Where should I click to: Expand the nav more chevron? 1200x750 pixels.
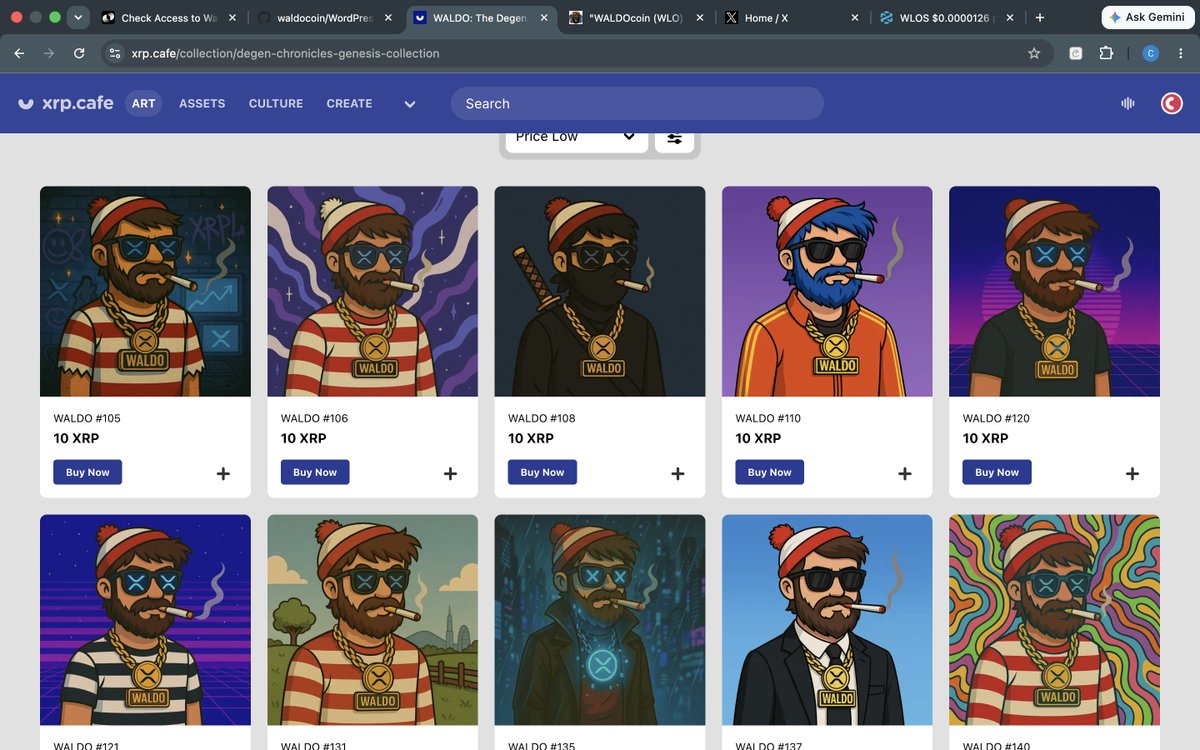click(409, 104)
